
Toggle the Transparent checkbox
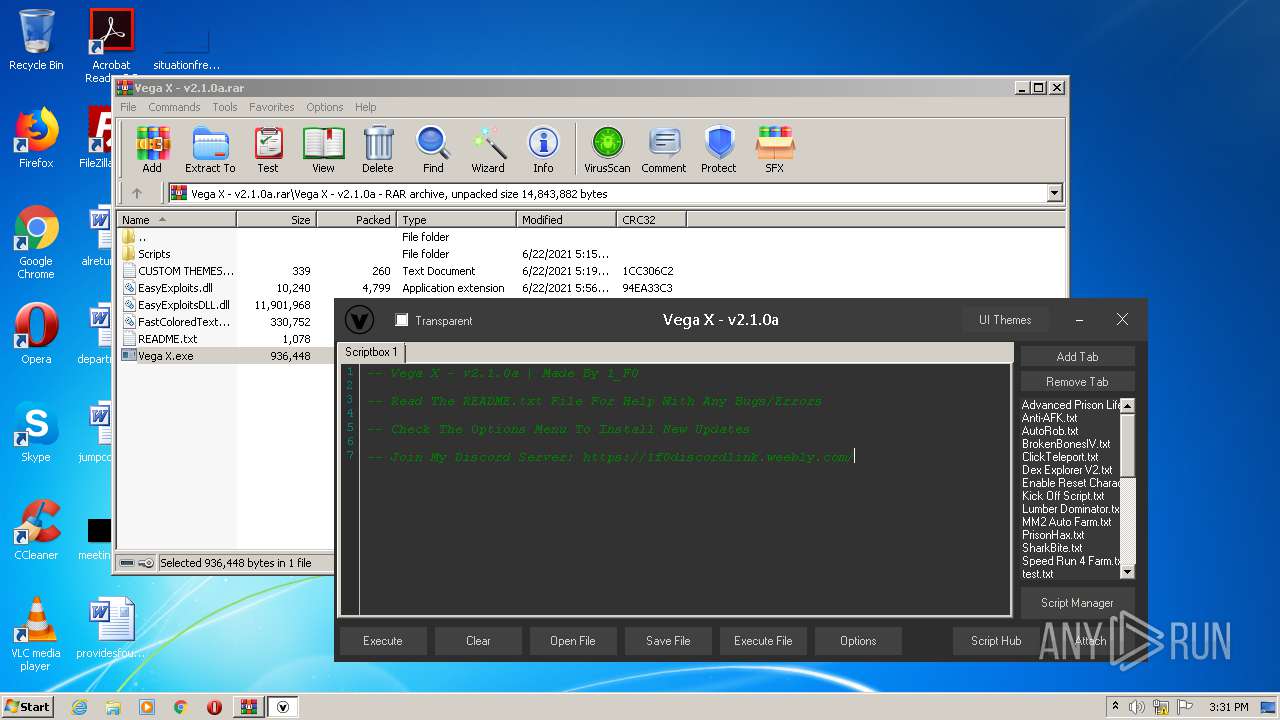coord(402,320)
